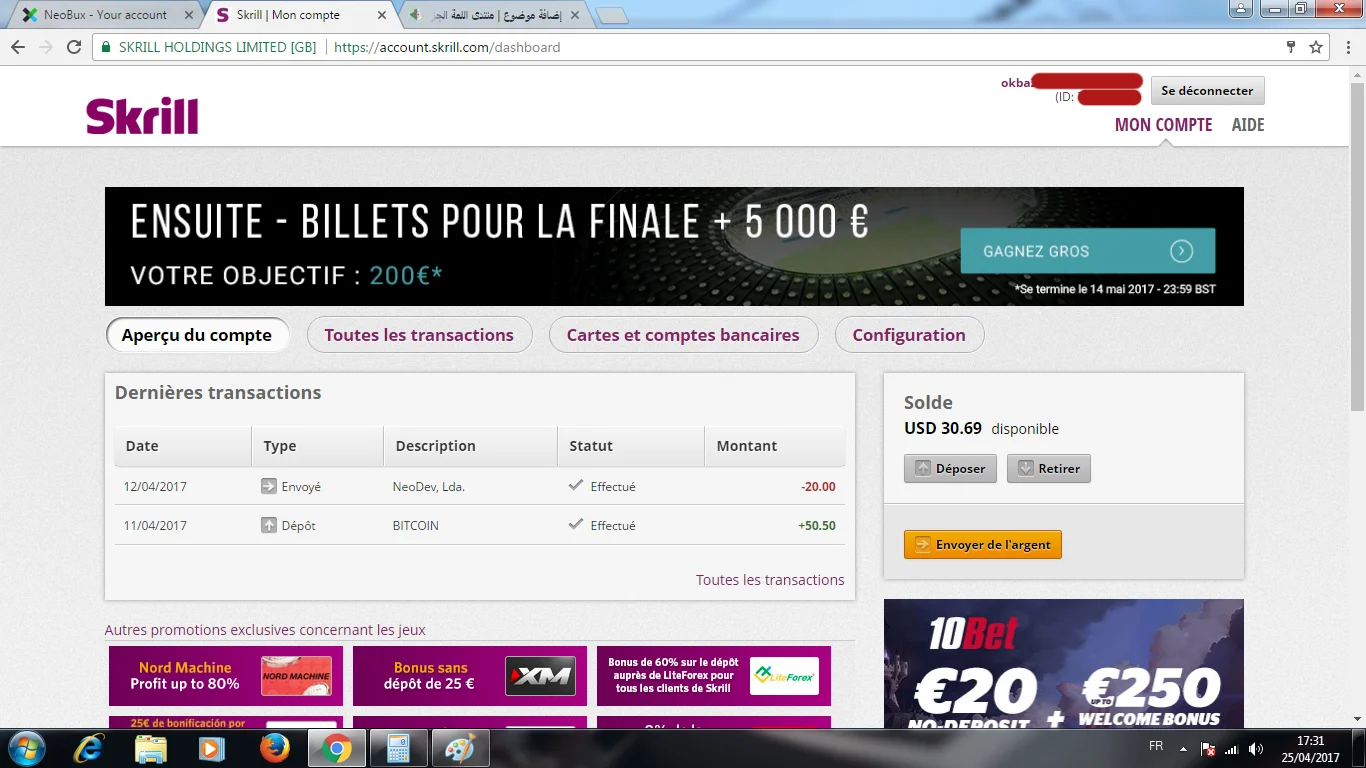Select Cartes et comptes bancaires tab
1366x768 pixels.
point(683,335)
